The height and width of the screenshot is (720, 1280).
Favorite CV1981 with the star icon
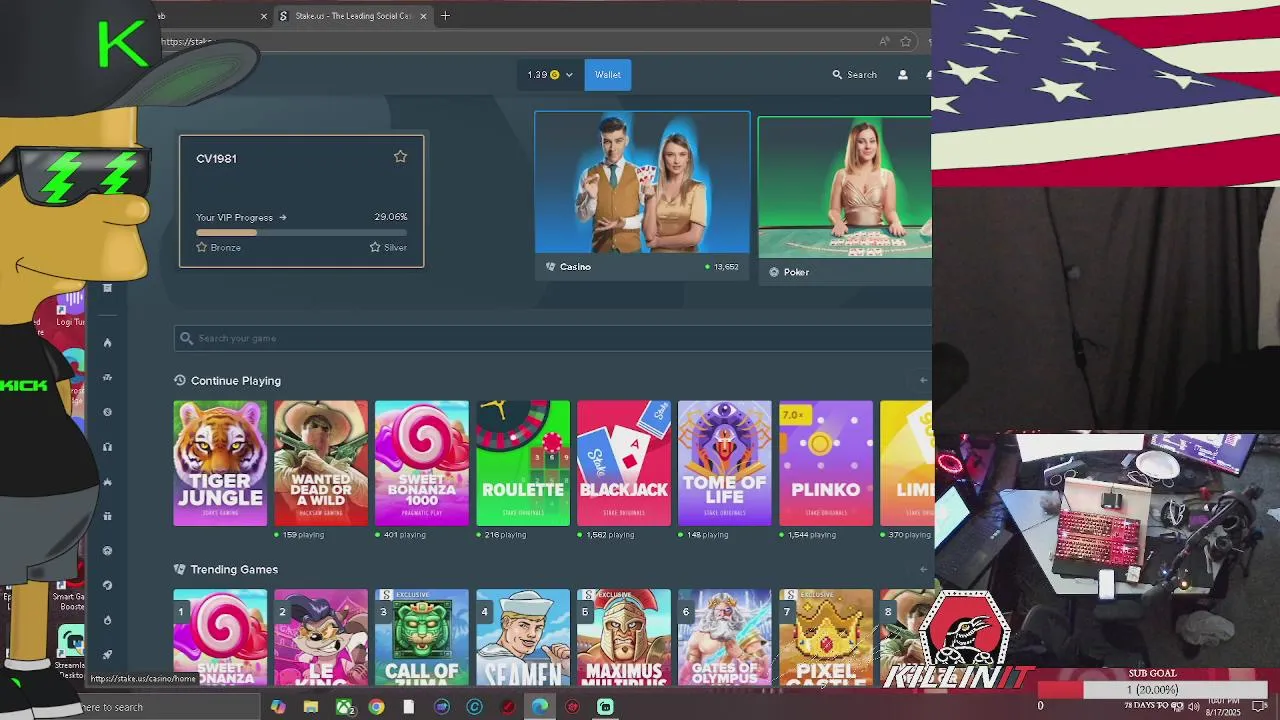(x=400, y=157)
